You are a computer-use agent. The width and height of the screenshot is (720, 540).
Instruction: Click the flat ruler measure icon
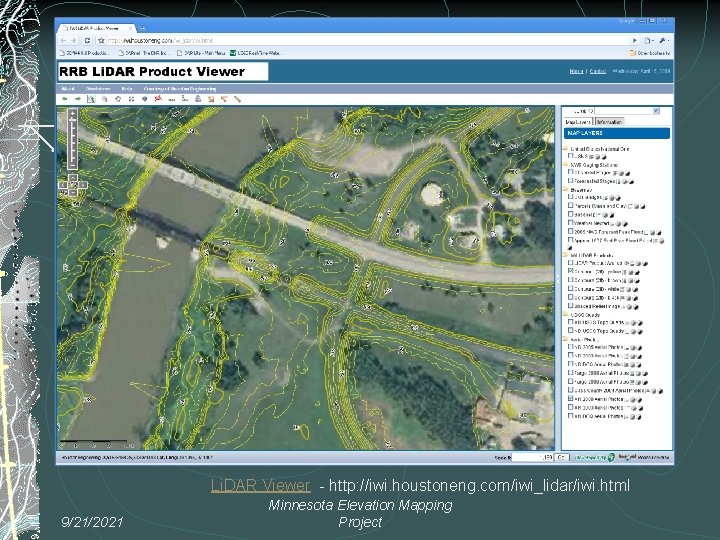[x=172, y=99]
